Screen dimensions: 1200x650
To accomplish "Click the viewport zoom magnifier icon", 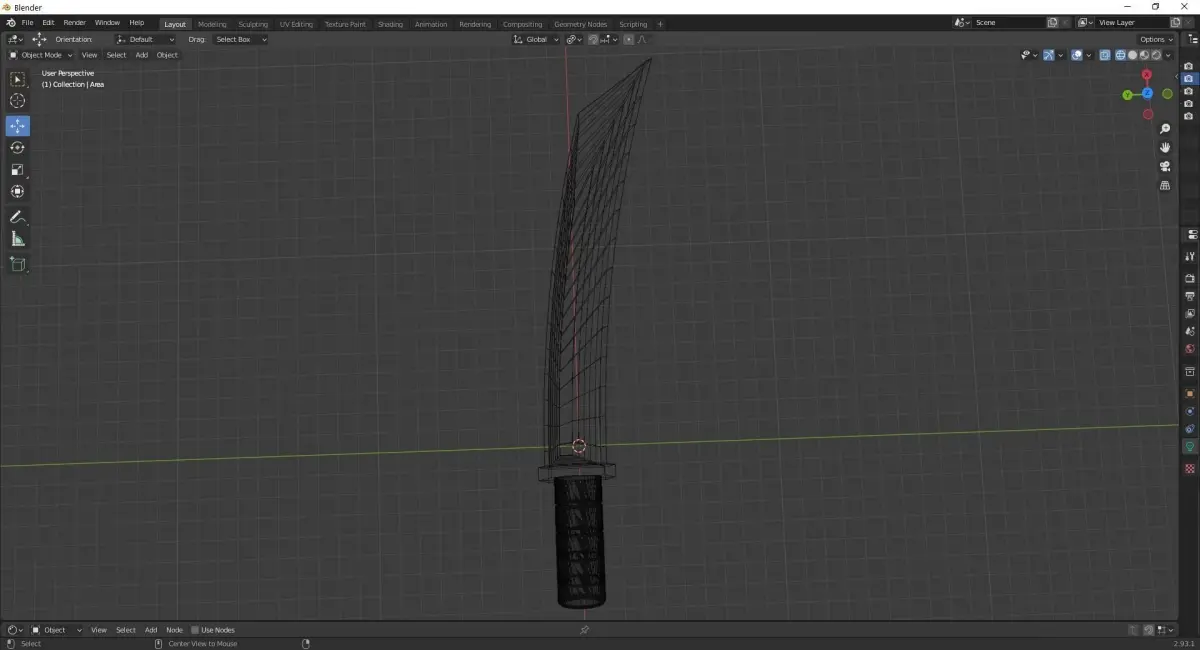I will click(x=1165, y=129).
